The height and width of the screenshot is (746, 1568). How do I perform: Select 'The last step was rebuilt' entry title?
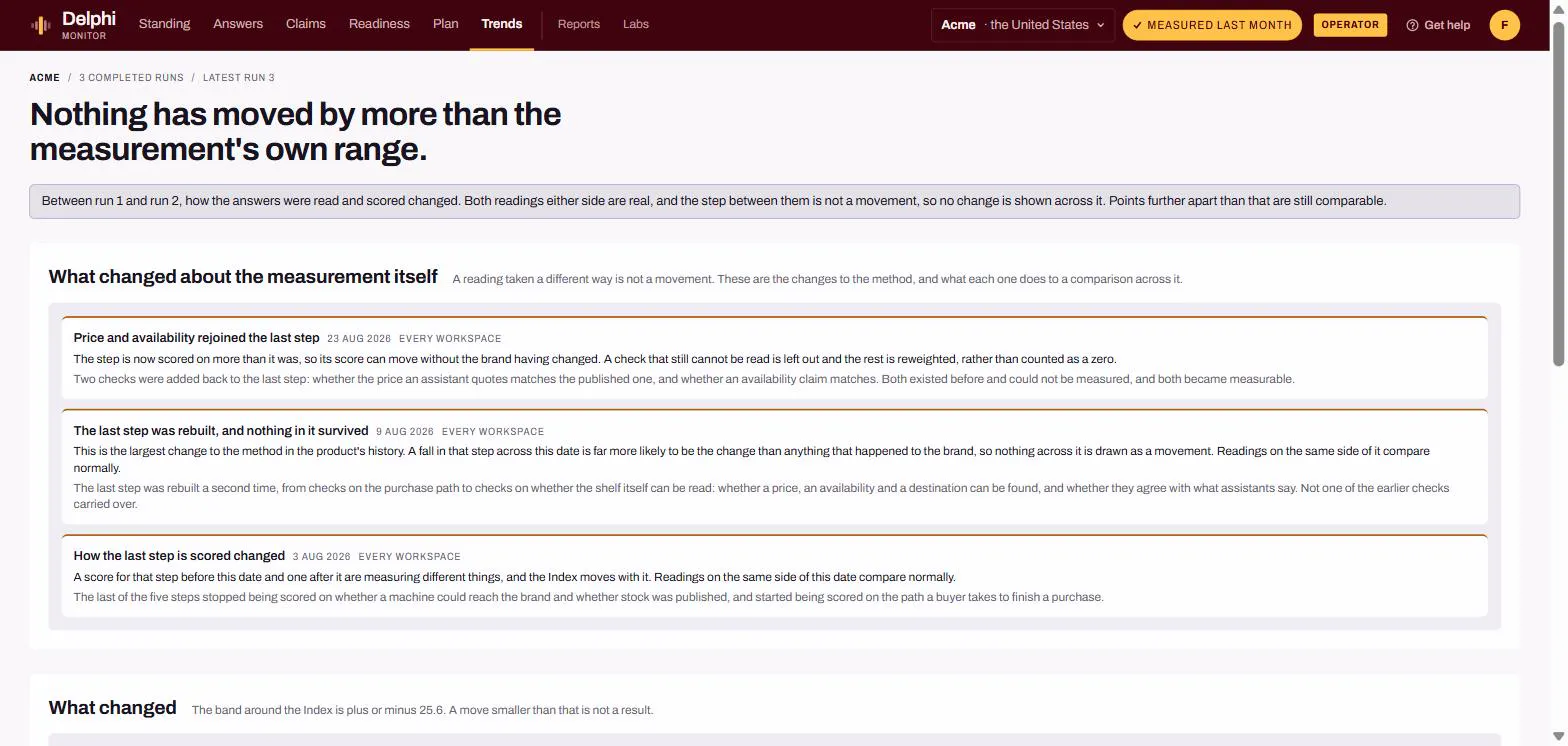pos(221,431)
